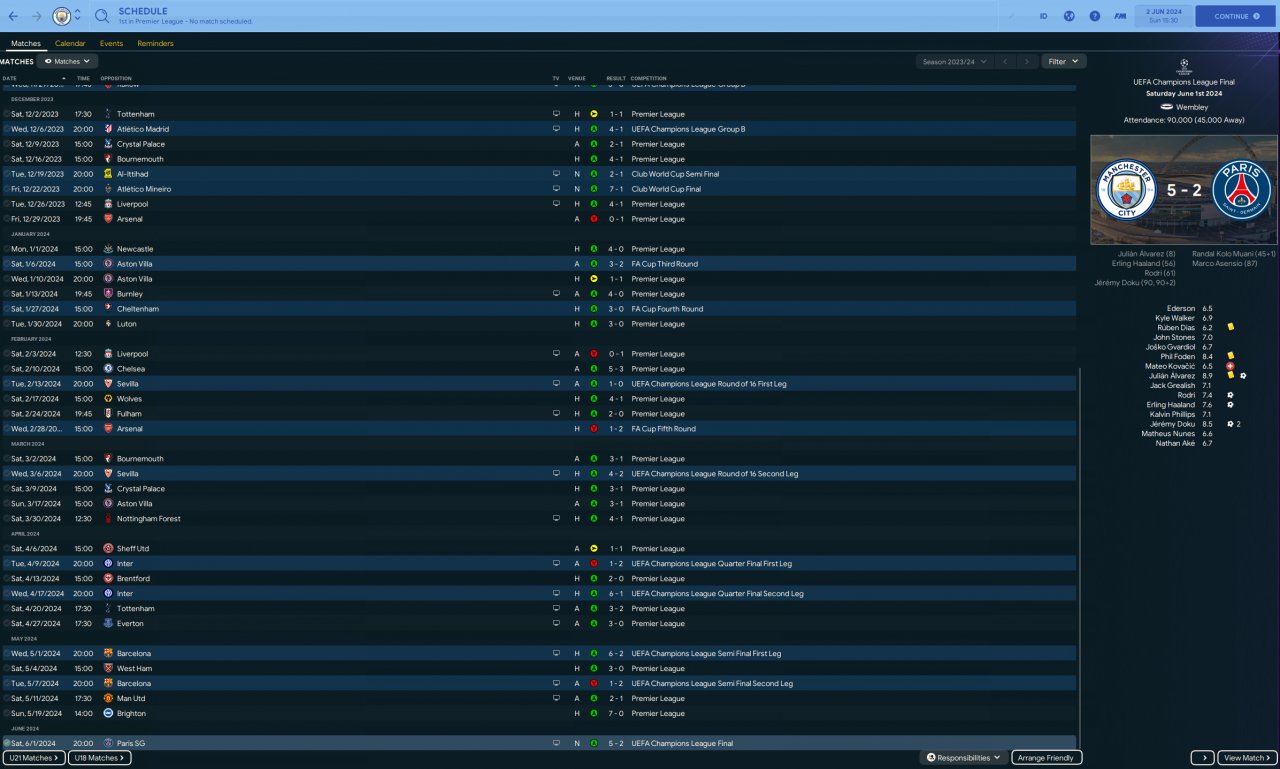Toggle the selection circle for the Wolves match

(7, 399)
